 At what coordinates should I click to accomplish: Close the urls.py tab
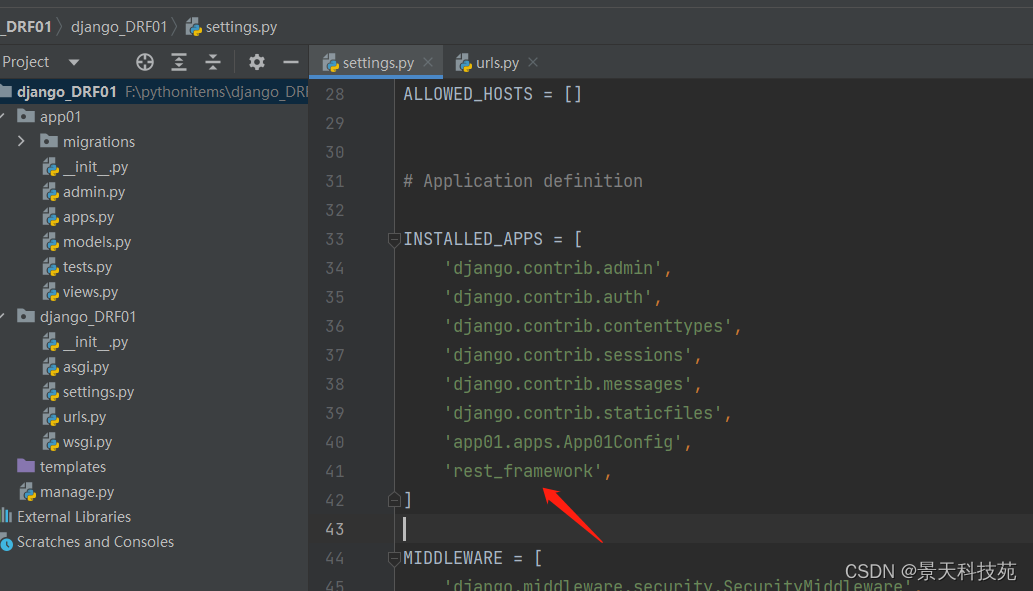tap(532, 61)
